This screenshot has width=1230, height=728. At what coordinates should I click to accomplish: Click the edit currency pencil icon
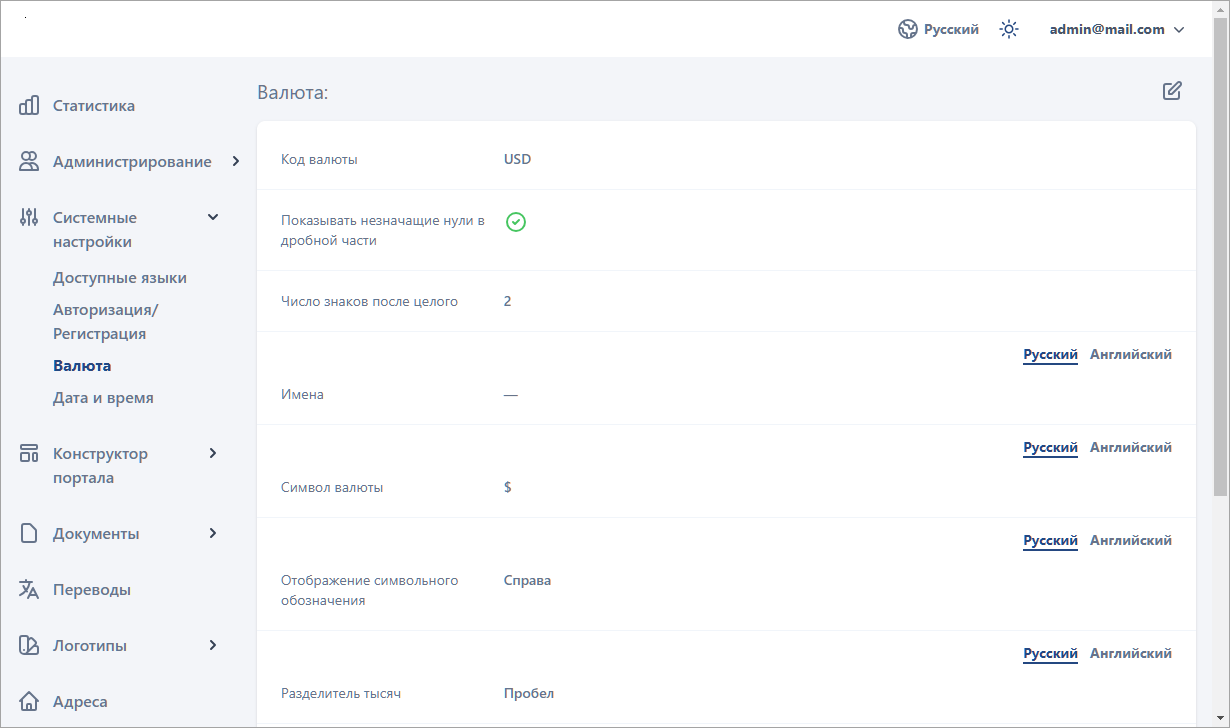click(x=1172, y=91)
